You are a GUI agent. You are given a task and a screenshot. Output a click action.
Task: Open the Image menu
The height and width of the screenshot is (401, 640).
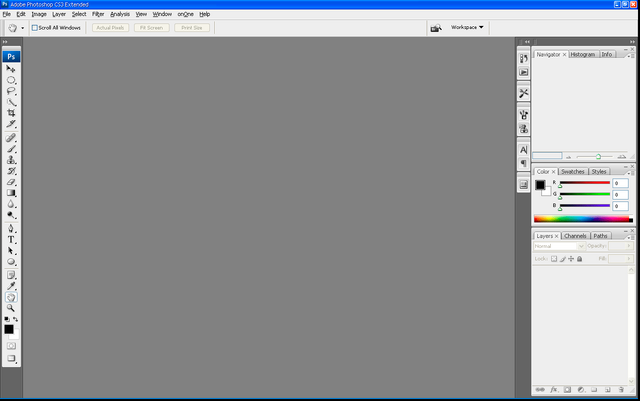click(x=39, y=14)
